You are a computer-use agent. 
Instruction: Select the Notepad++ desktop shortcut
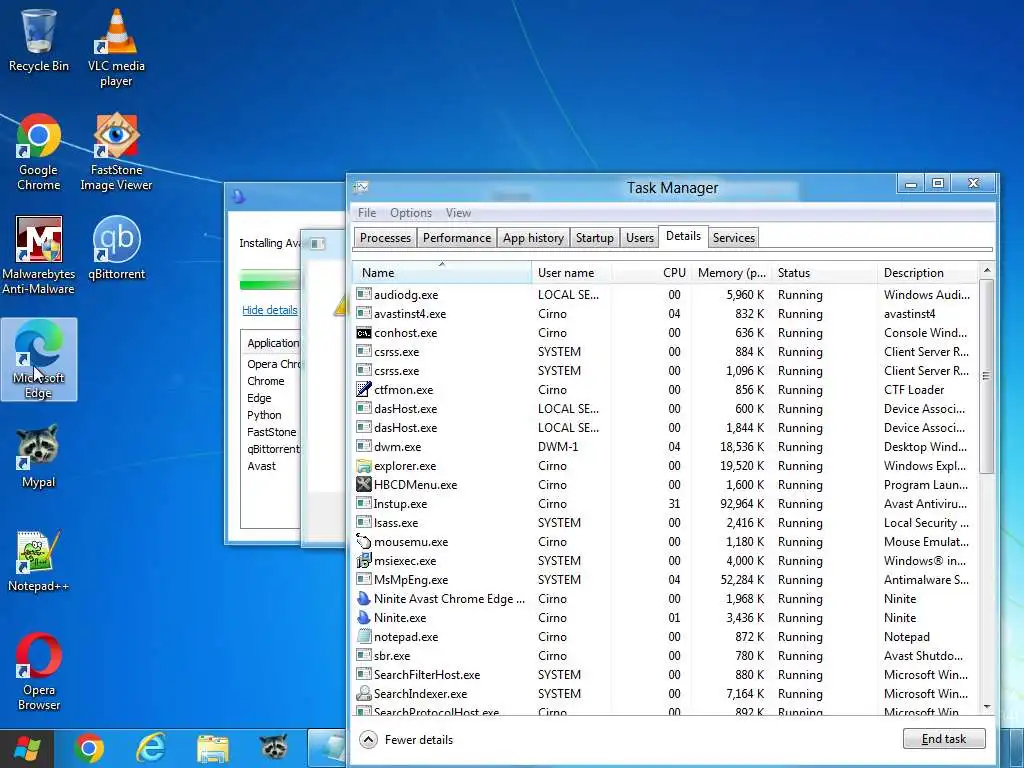tap(39, 561)
